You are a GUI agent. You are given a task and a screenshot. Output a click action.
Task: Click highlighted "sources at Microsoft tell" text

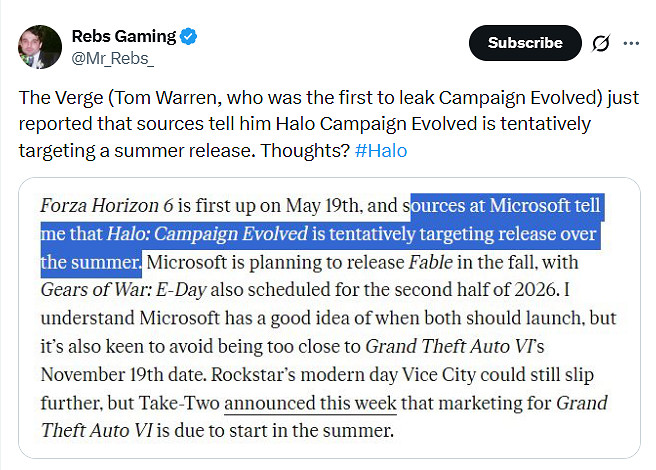(507, 207)
